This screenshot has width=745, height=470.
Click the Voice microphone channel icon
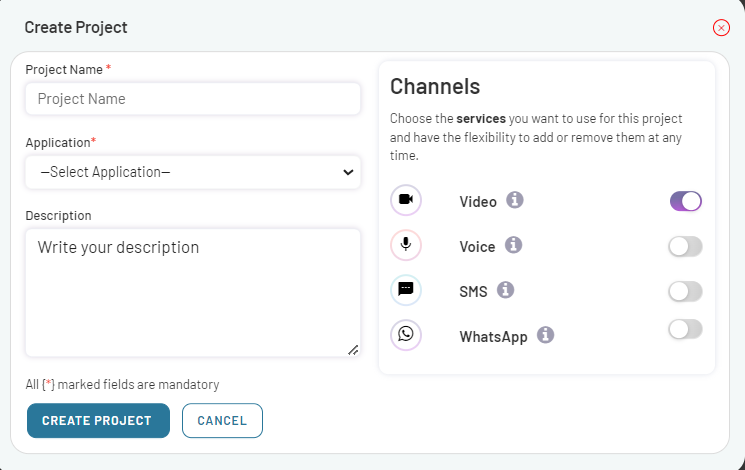tap(406, 245)
